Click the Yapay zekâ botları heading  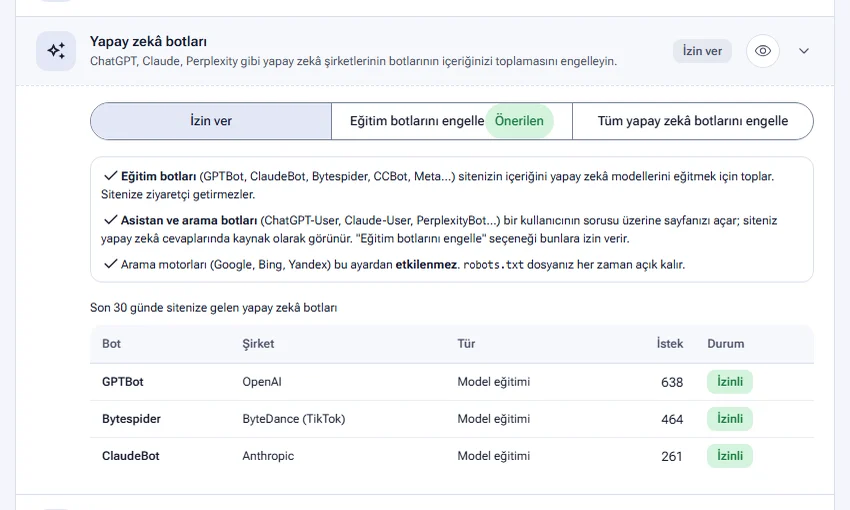point(148,41)
